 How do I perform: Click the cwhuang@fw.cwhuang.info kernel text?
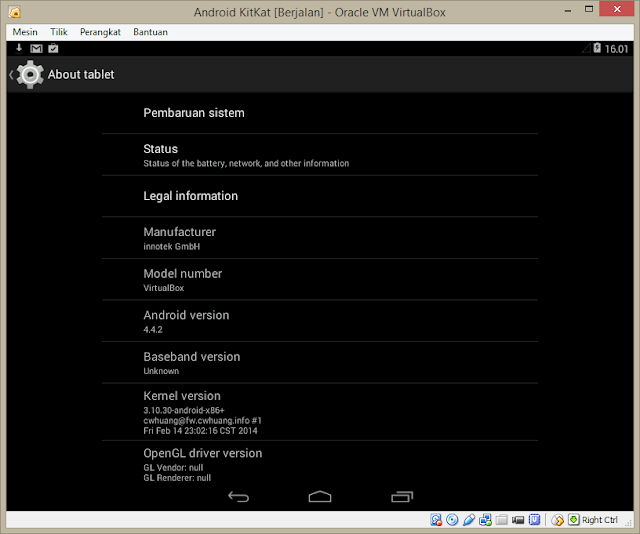pyautogui.click(x=202, y=421)
